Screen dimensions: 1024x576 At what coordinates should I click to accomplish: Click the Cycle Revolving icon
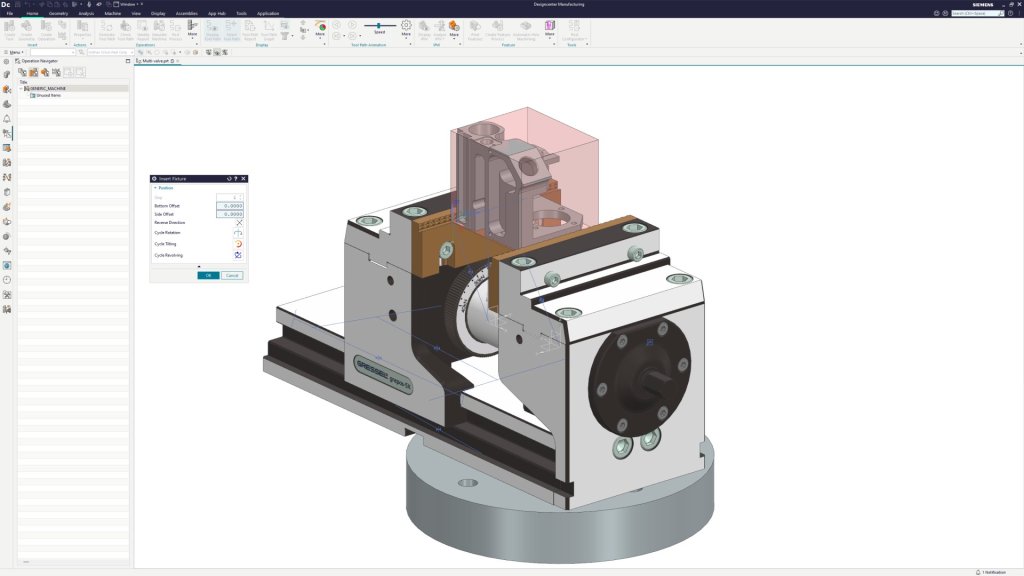239,255
